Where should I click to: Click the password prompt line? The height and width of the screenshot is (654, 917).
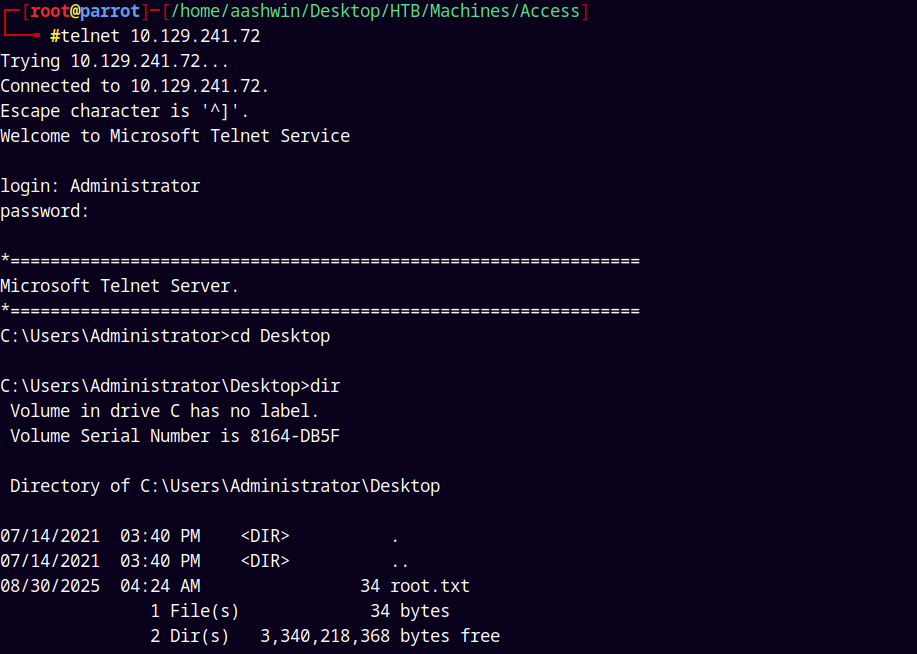(45, 211)
